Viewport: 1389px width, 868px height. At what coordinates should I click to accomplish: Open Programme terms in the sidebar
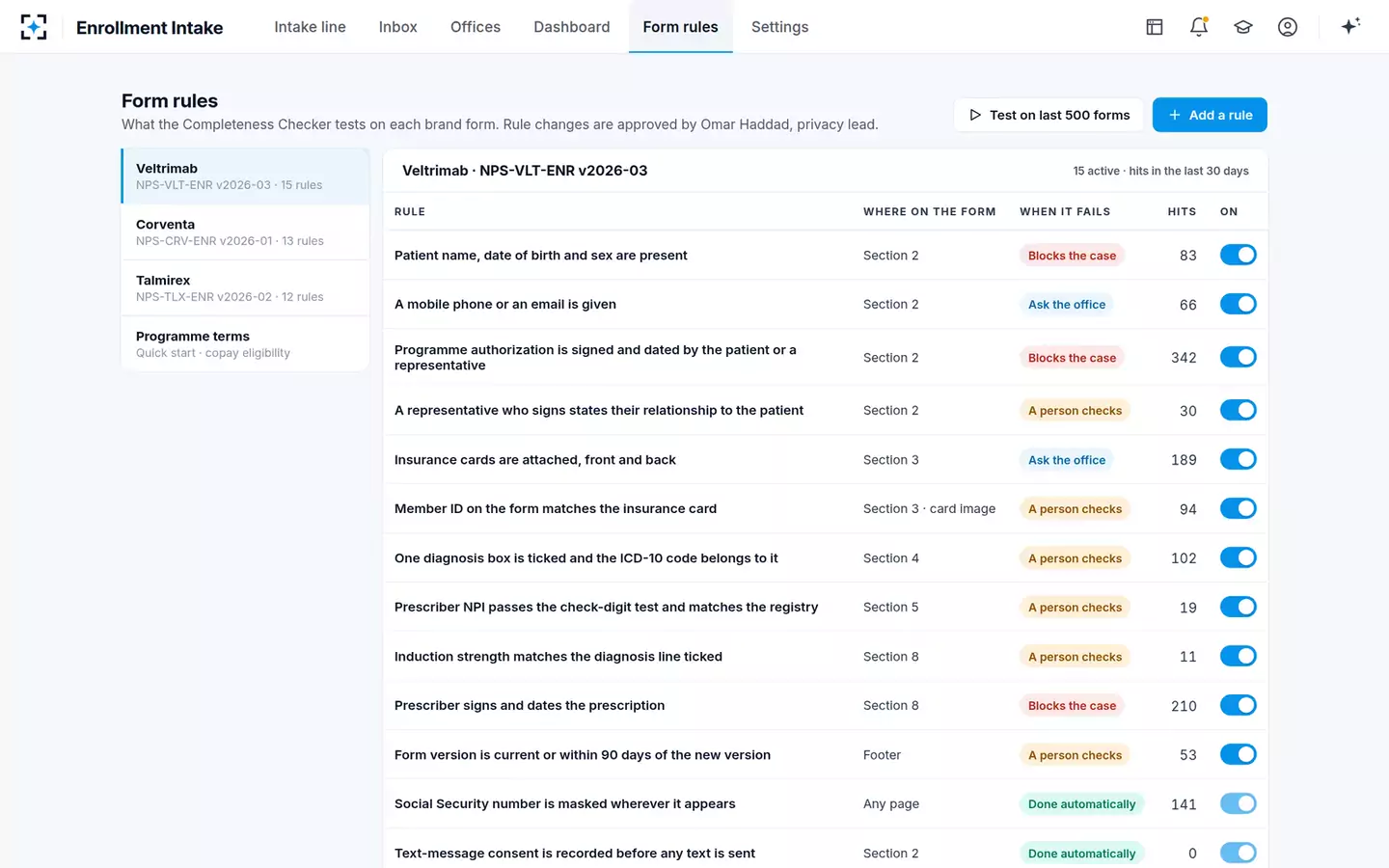(246, 343)
